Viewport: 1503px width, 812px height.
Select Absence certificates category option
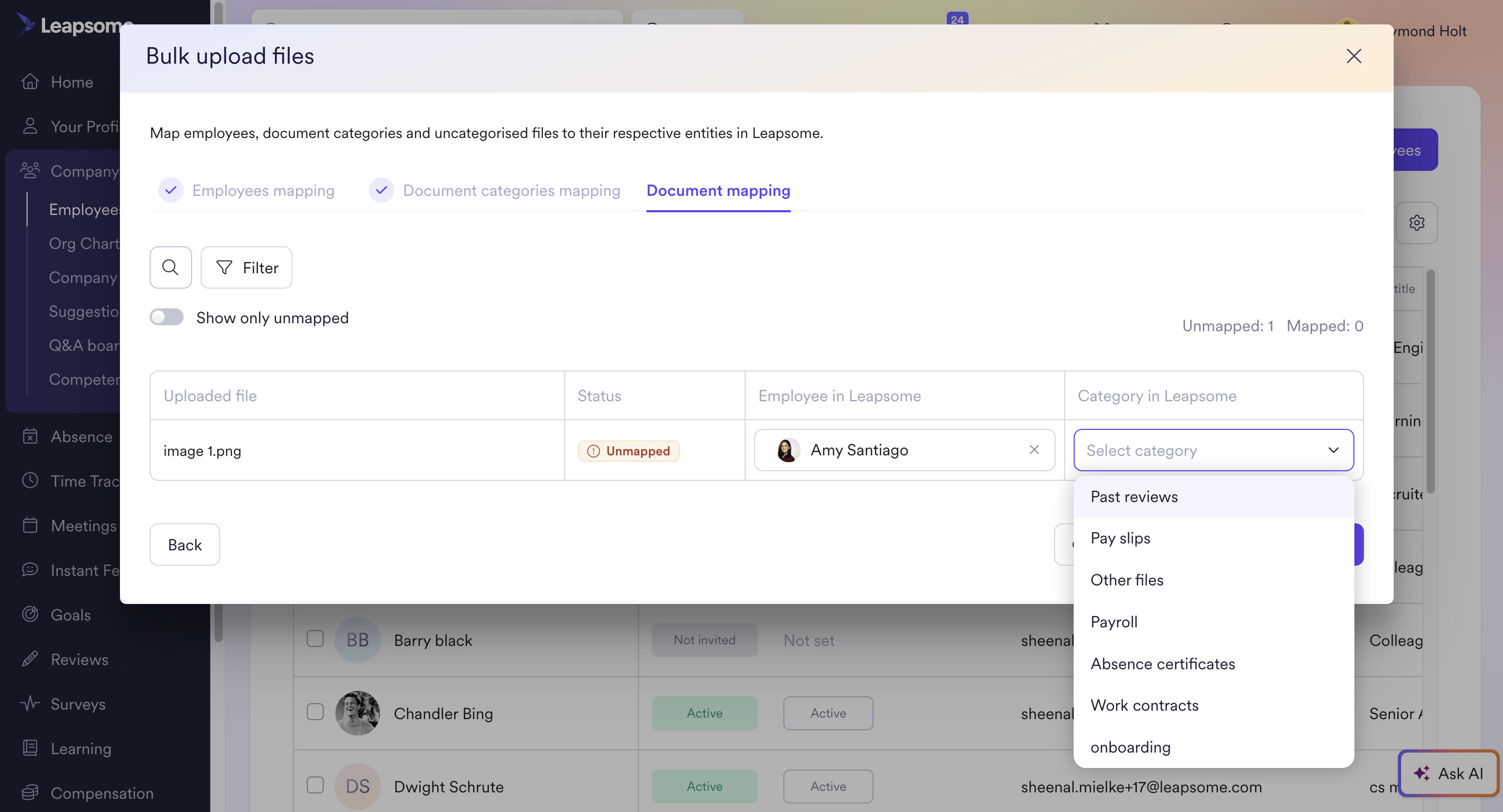tap(1162, 664)
